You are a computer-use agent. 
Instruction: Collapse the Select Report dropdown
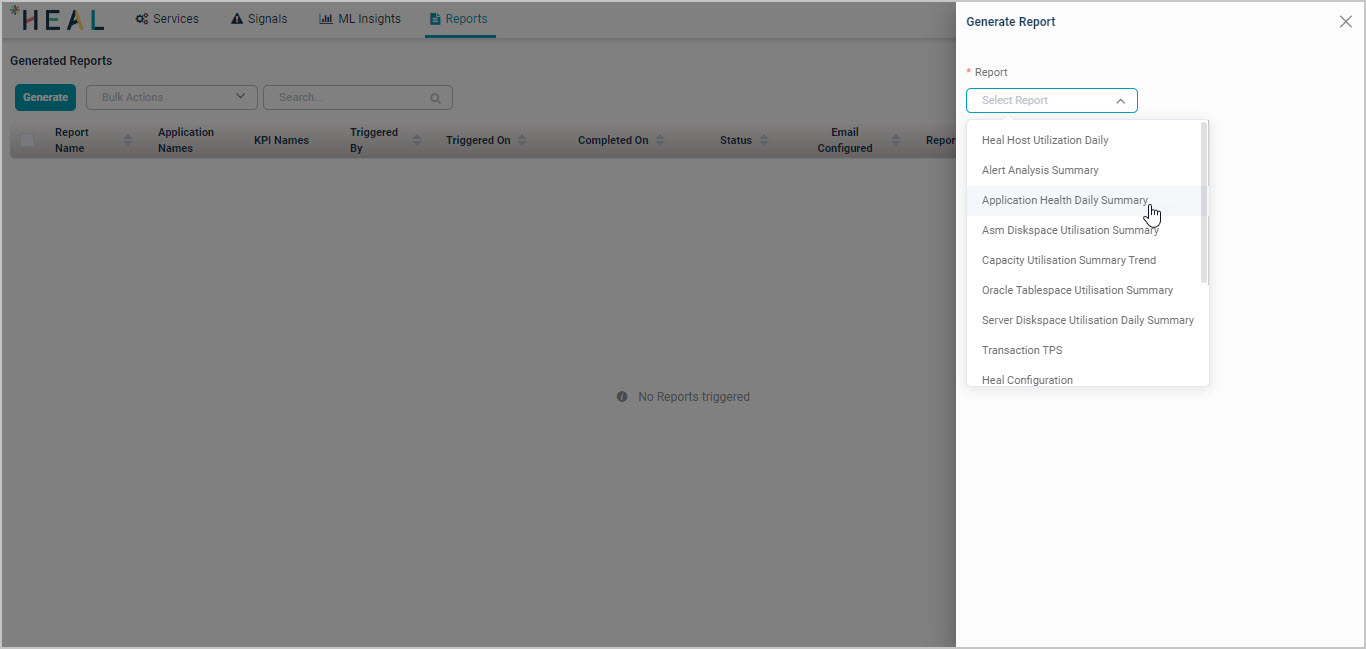(x=1120, y=101)
